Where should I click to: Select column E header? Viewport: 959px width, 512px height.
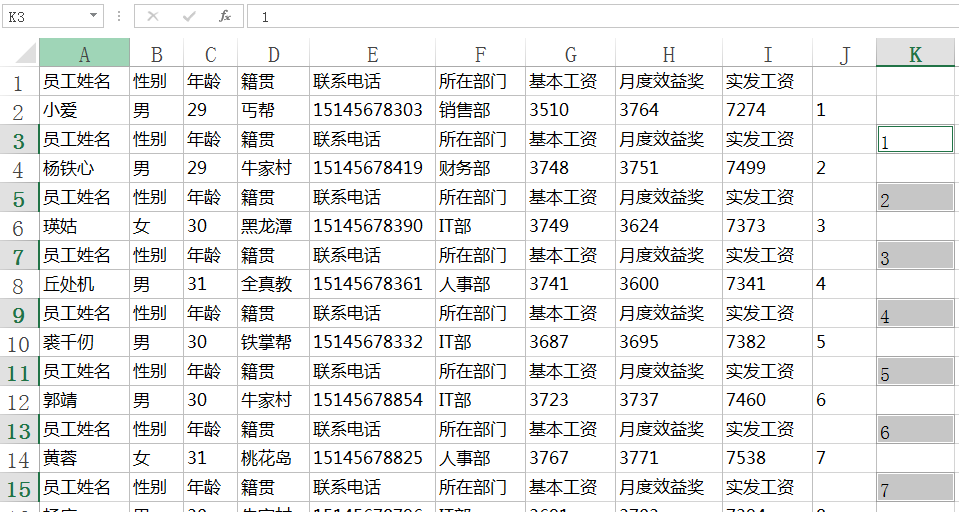point(372,53)
